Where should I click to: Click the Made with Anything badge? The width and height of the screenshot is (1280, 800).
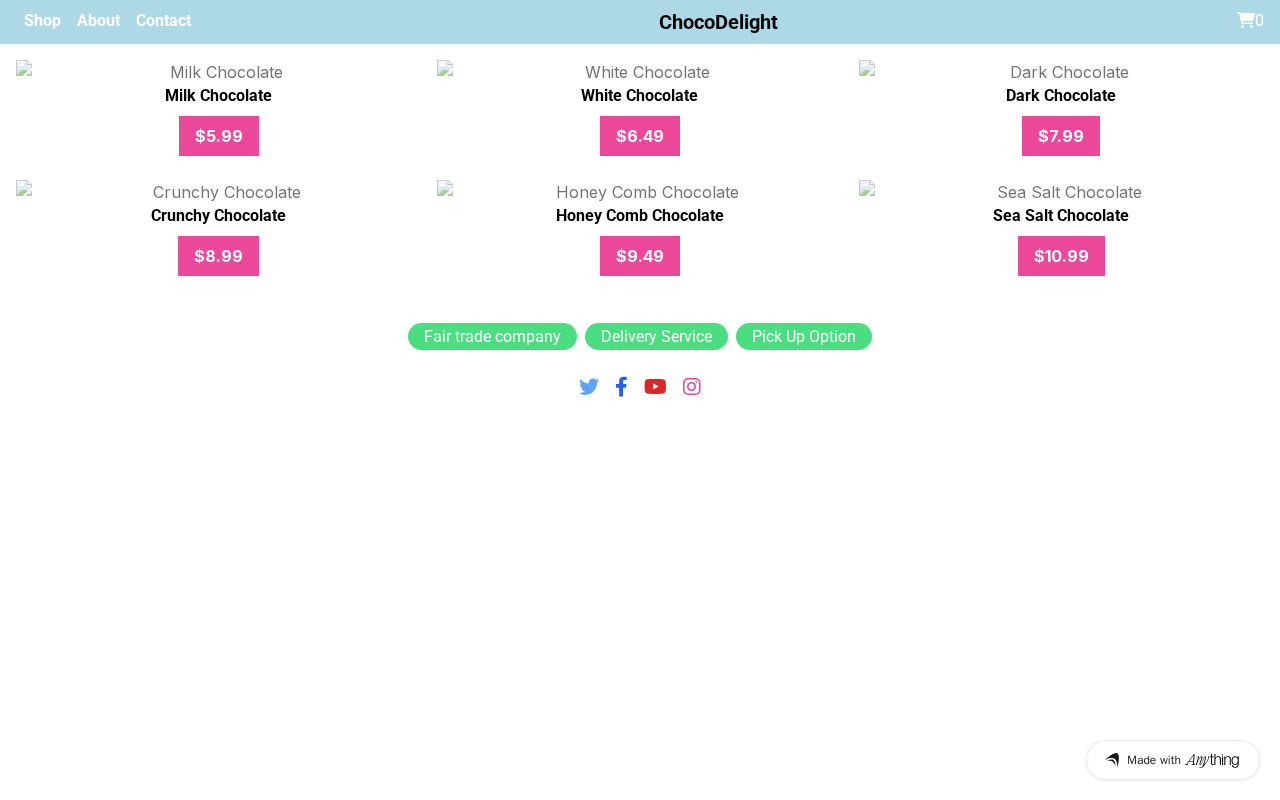click(1172, 760)
